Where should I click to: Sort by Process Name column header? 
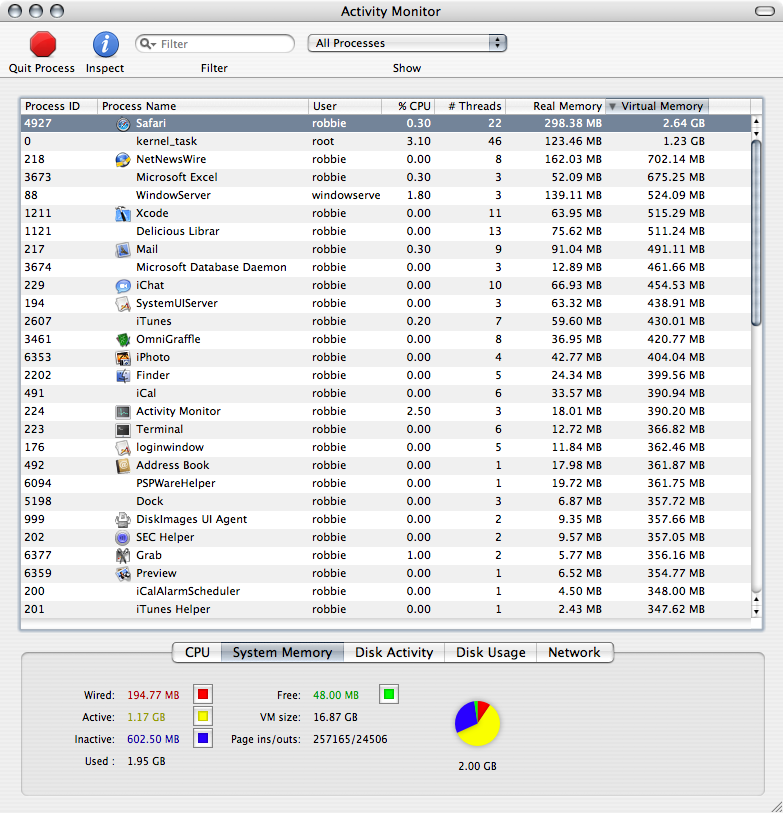click(203, 106)
